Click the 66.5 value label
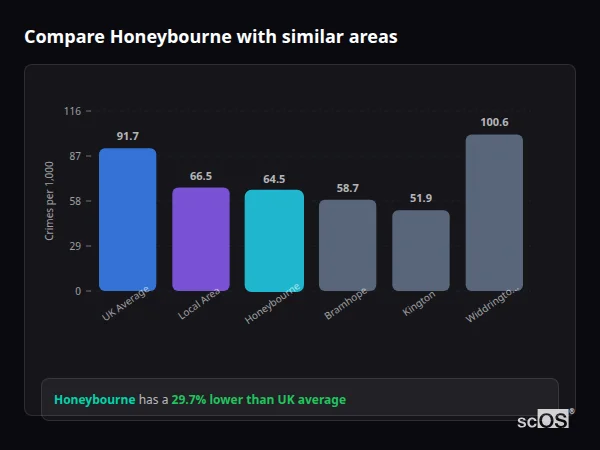600x450 pixels. coord(201,176)
